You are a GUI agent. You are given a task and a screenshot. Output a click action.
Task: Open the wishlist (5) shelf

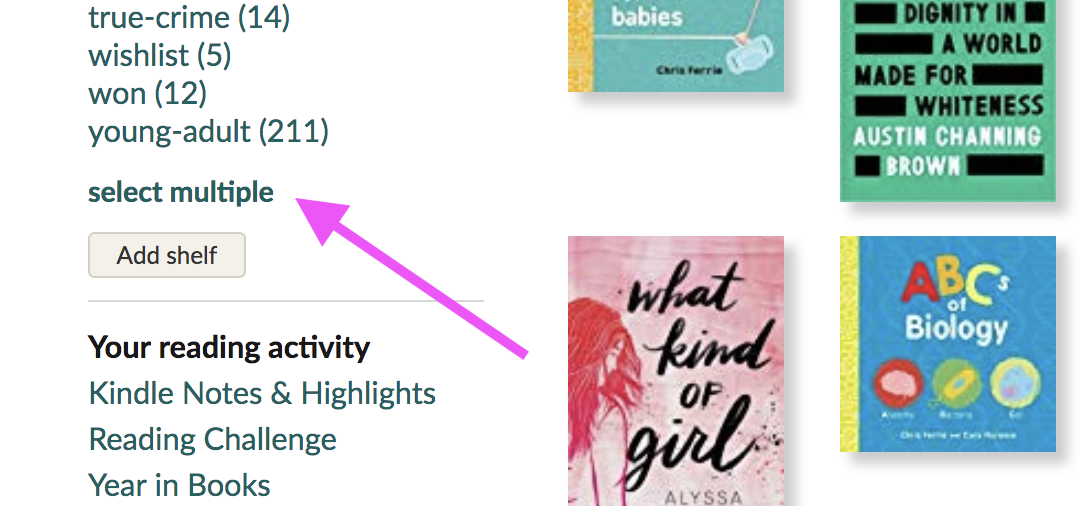click(x=159, y=55)
